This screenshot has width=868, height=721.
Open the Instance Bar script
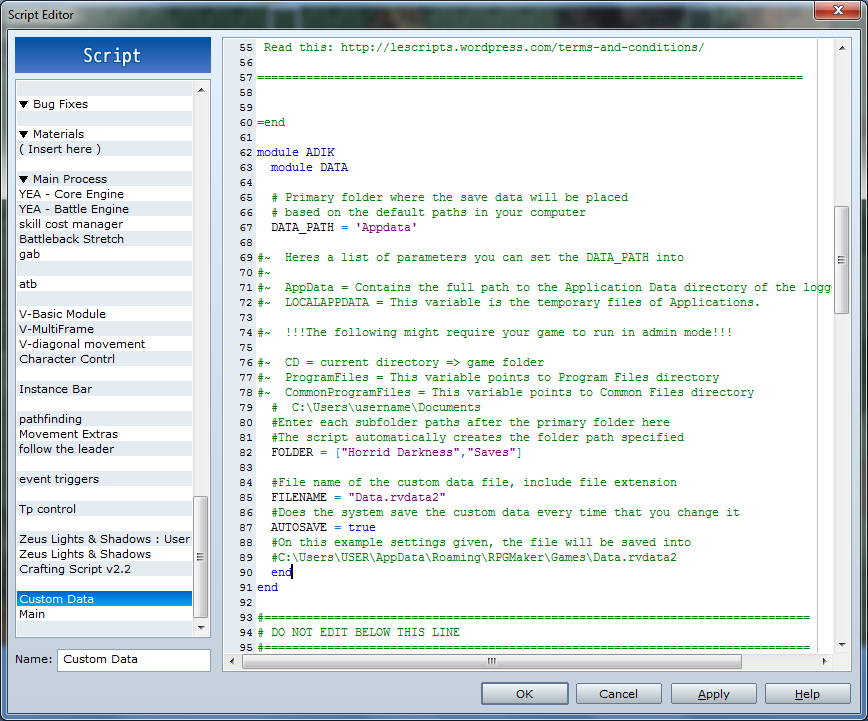pyautogui.click(x=105, y=389)
